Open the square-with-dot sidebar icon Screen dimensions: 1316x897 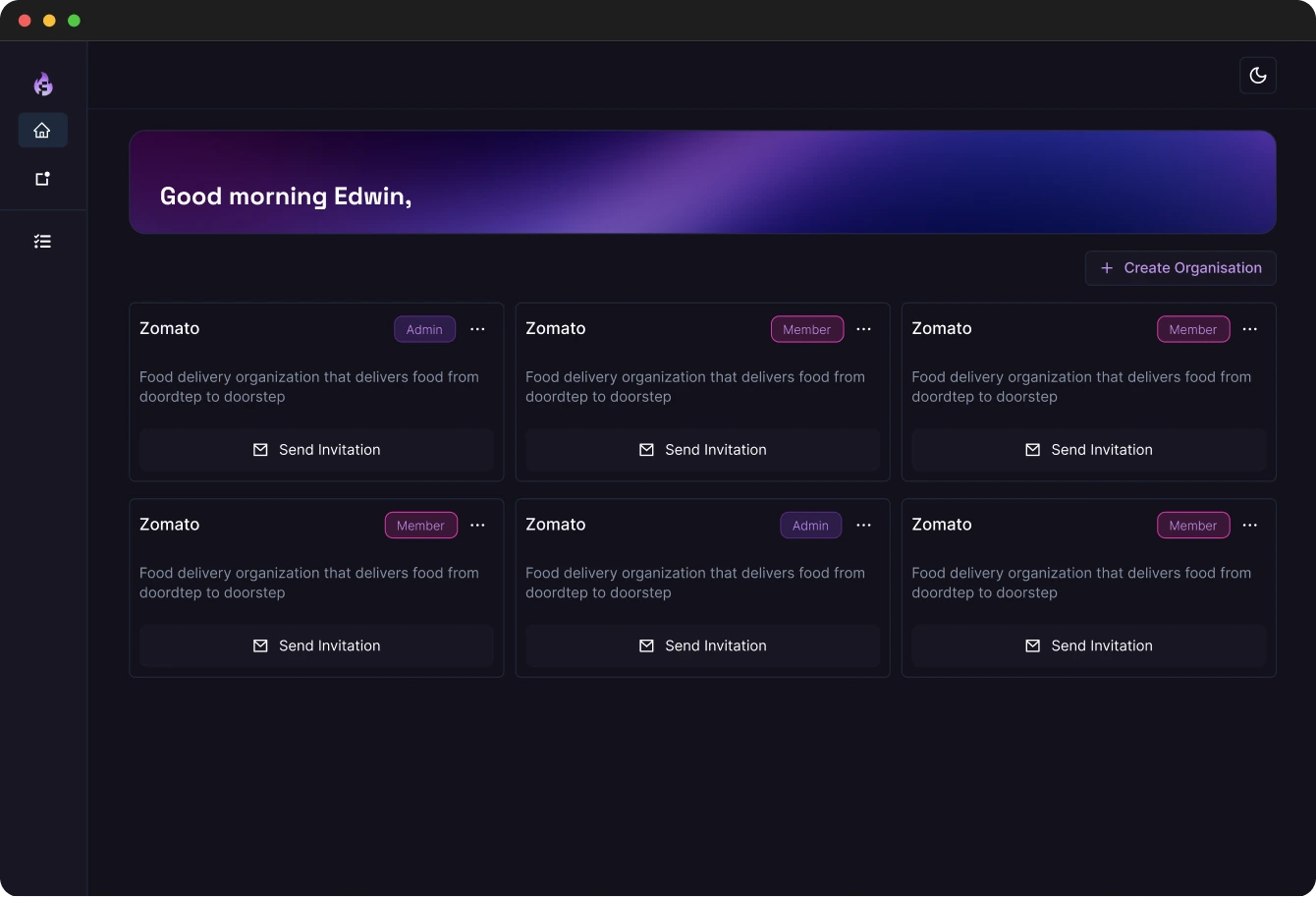[x=42, y=179]
